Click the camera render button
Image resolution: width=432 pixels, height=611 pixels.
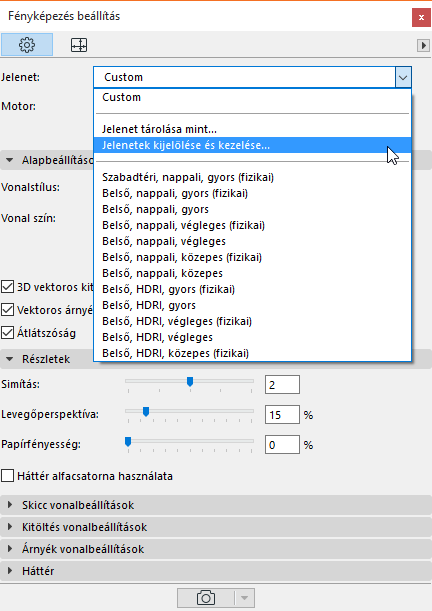point(206,598)
